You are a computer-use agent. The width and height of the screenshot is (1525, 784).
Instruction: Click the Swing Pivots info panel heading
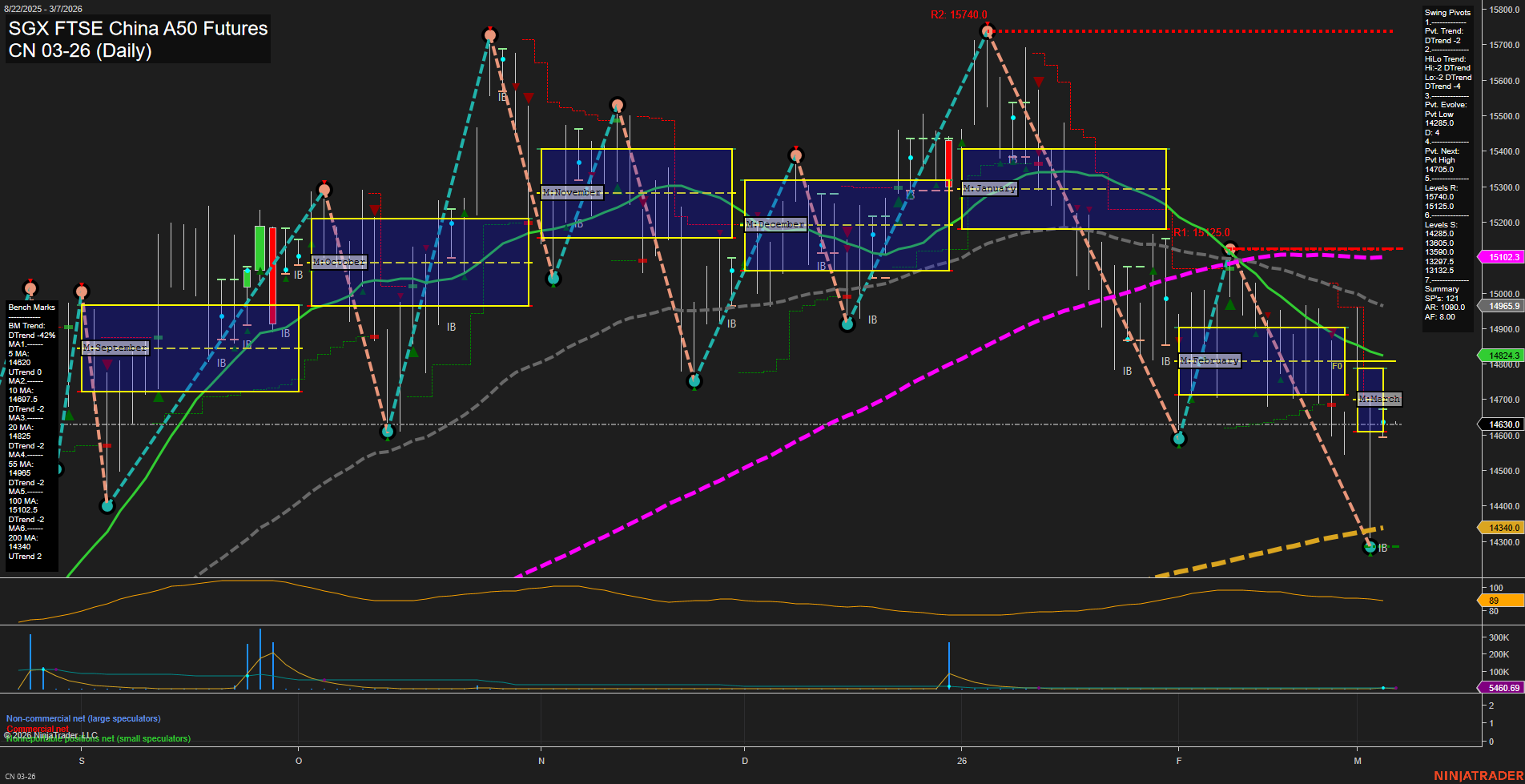coord(1447,13)
